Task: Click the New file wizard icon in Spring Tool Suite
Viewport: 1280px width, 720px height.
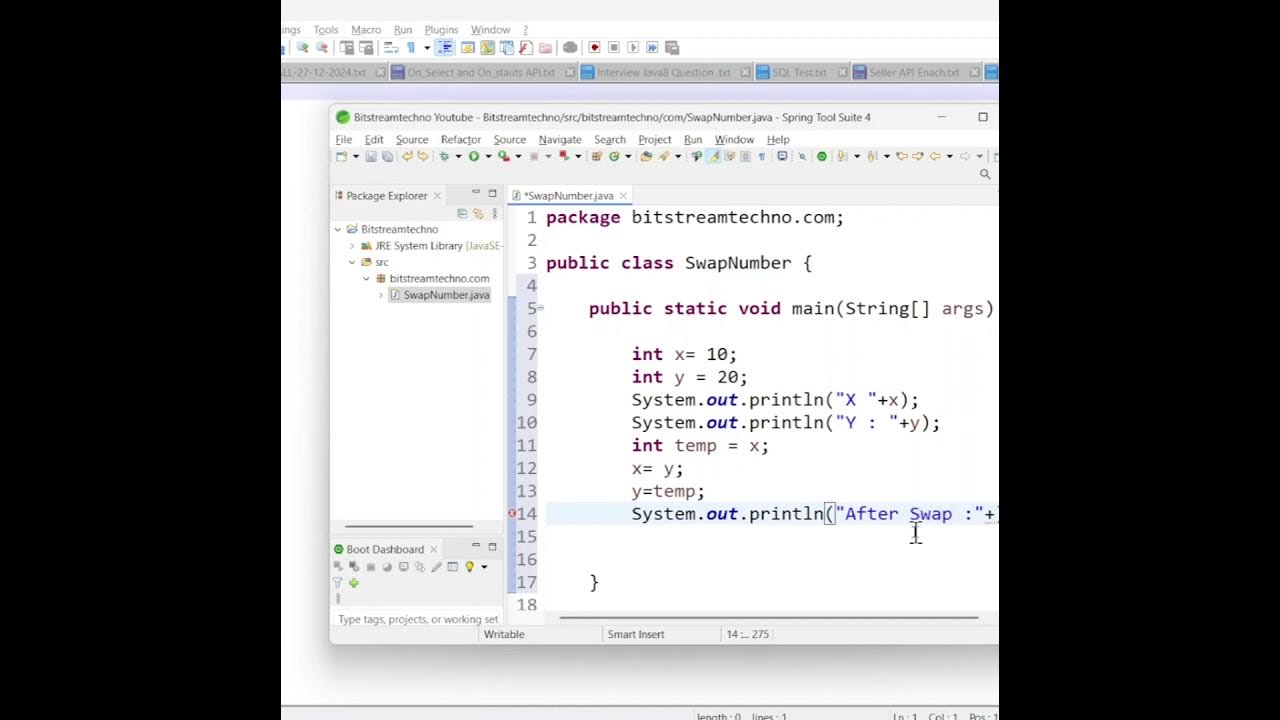Action: [341, 156]
